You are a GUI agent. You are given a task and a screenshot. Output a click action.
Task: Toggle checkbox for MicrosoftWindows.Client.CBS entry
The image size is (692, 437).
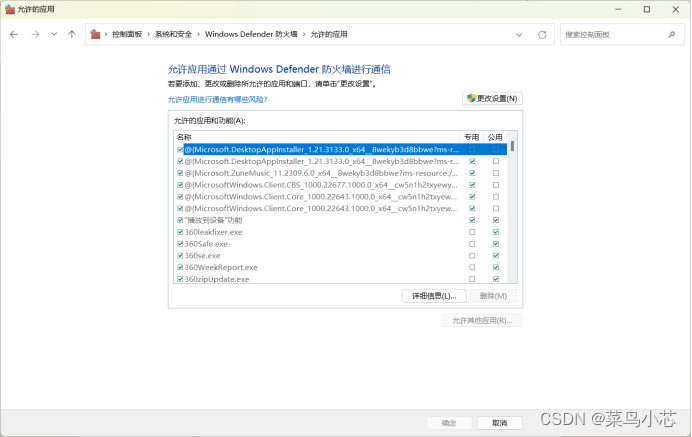(x=180, y=185)
